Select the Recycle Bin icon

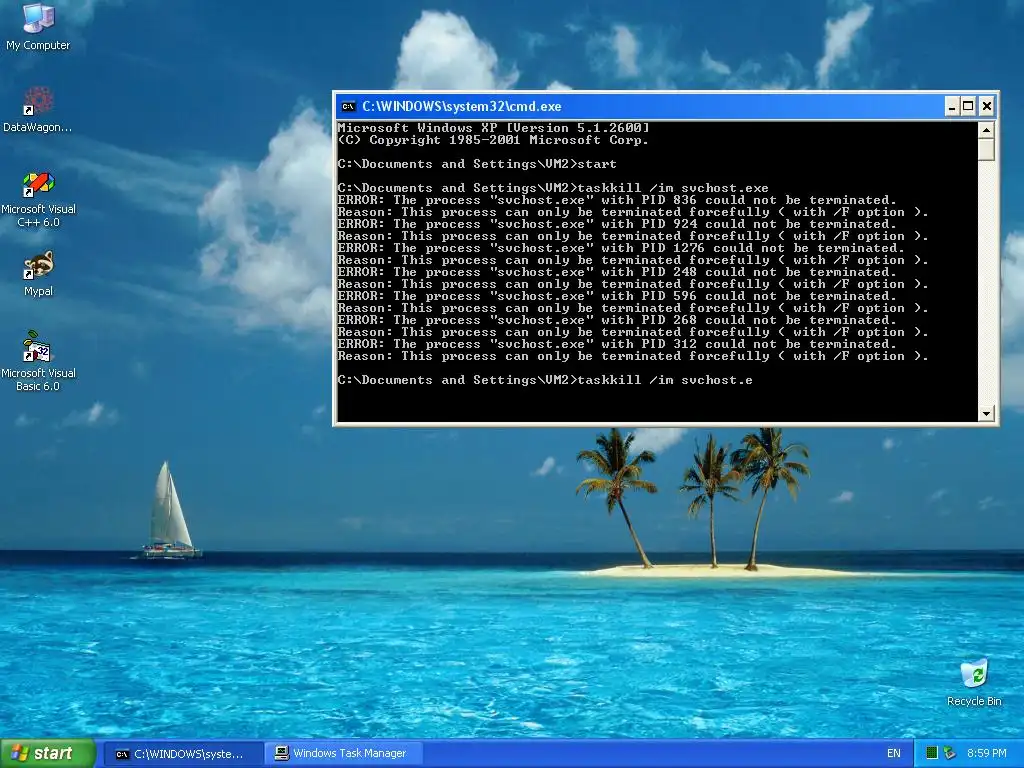coord(974,682)
